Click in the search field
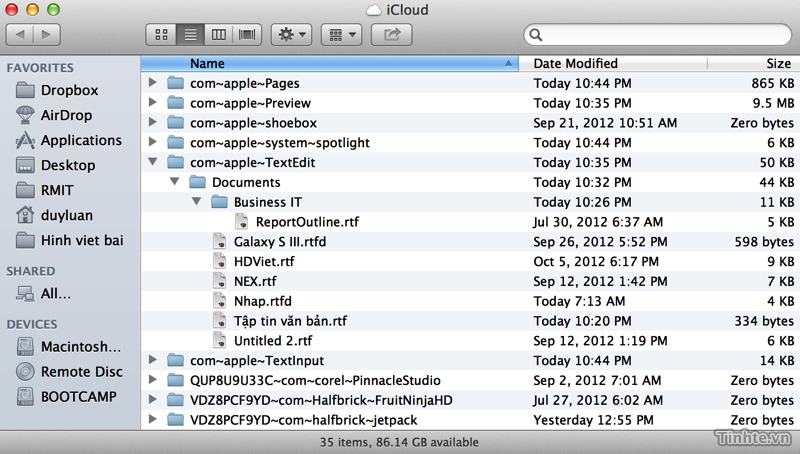The image size is (800, 454). (658, 35)
